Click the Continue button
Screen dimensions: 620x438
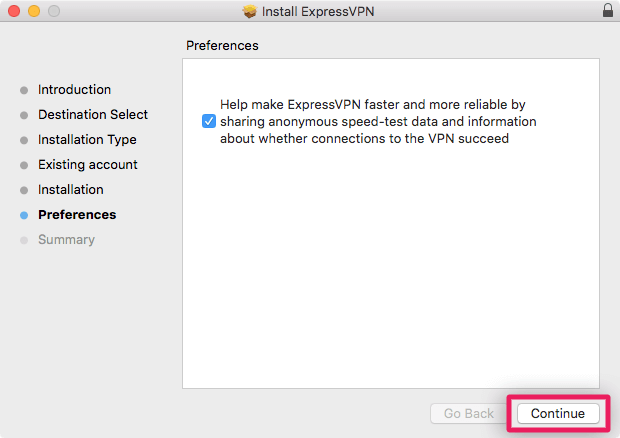click(558, 413)
